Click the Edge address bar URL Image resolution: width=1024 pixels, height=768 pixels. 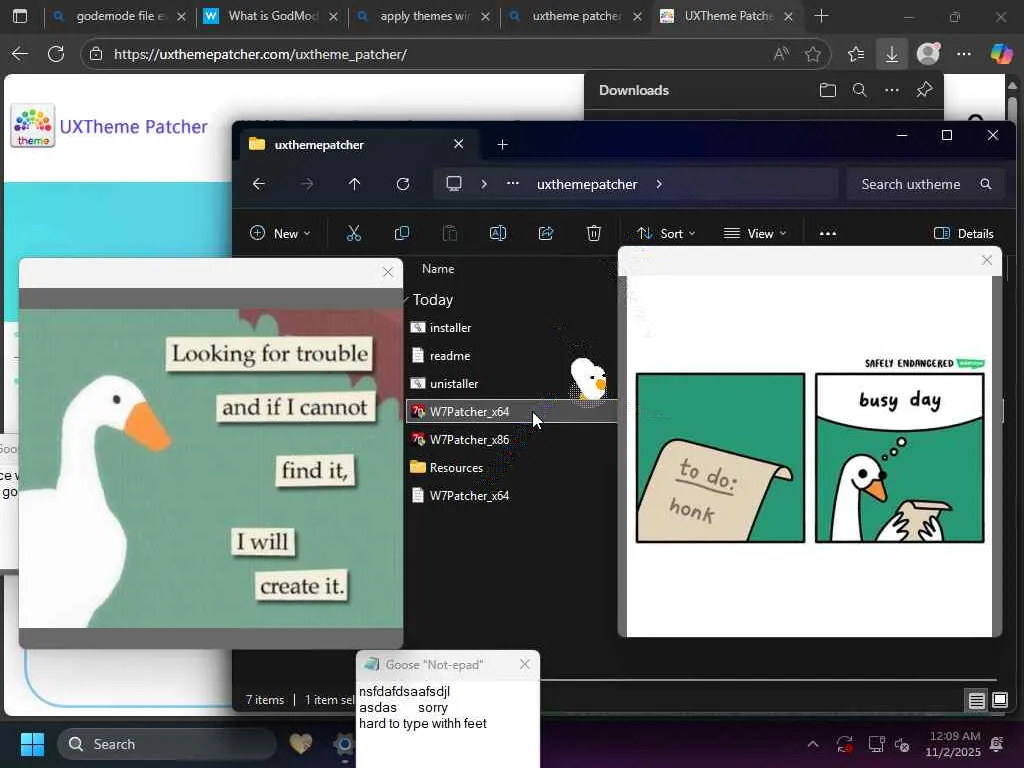pos(260,54)
